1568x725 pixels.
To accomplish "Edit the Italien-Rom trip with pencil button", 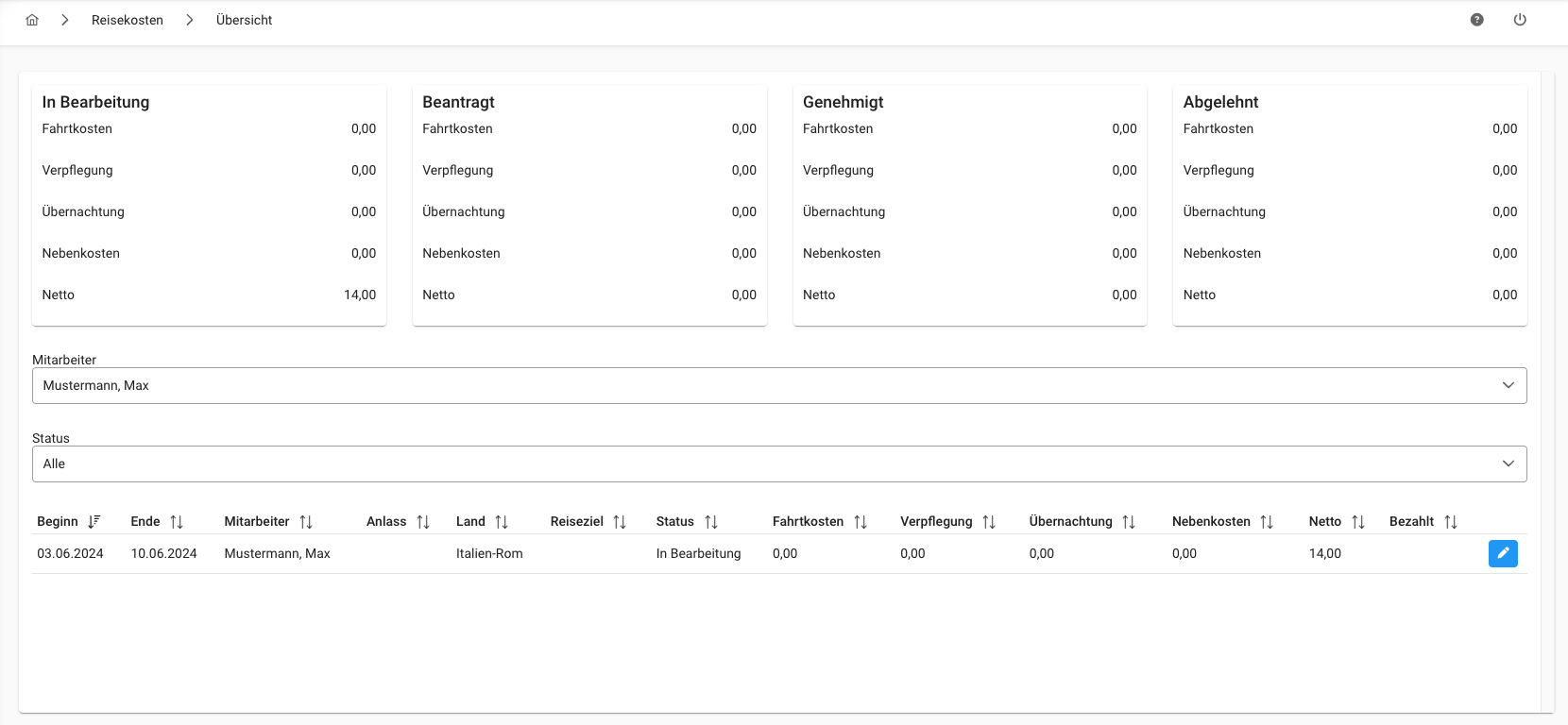I will pyautogui.click(x=1503, y=553).
